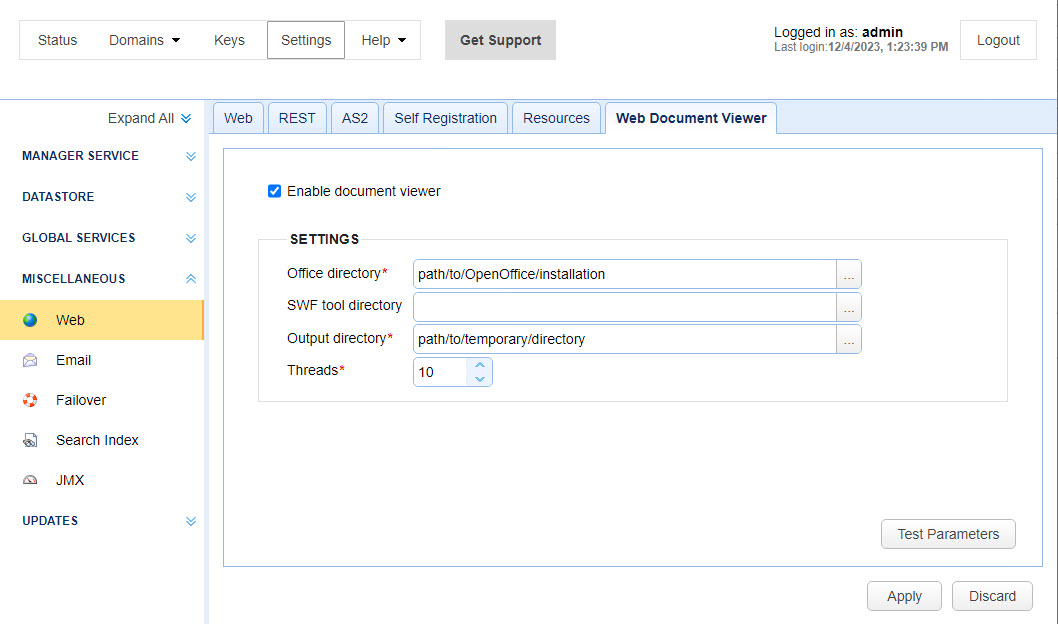Viewport: 1058px width, 624px height.
Task: Select the Email envelope icon
Action: click(x=31, y=360)
